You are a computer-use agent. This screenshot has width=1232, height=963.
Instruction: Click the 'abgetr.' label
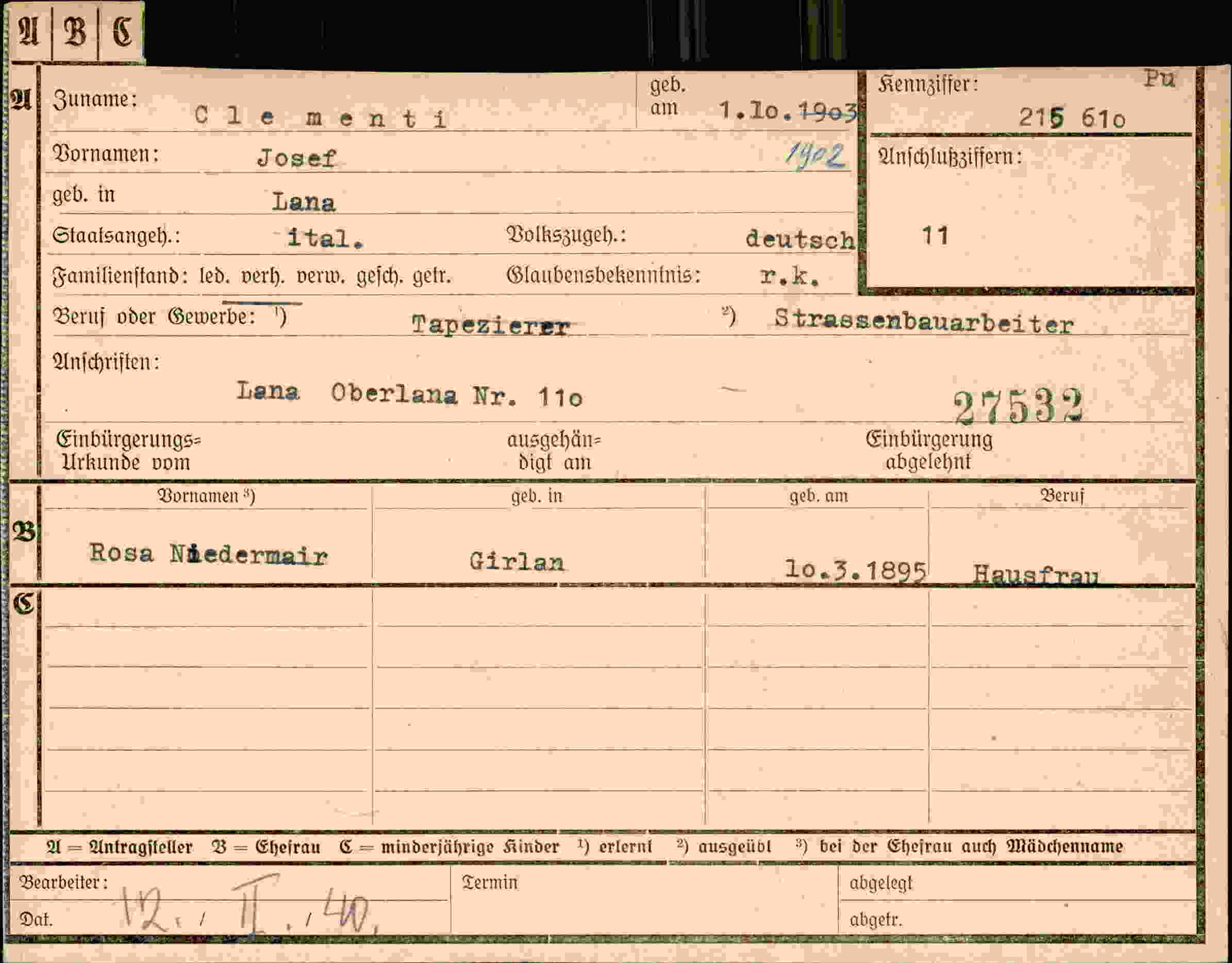tap(876, 920)
